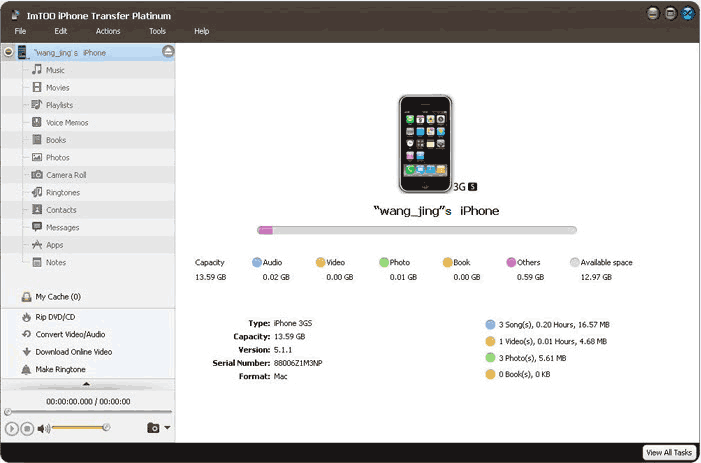Adjust the volume slider
701x463 pixels.
[x=79, y=428]
